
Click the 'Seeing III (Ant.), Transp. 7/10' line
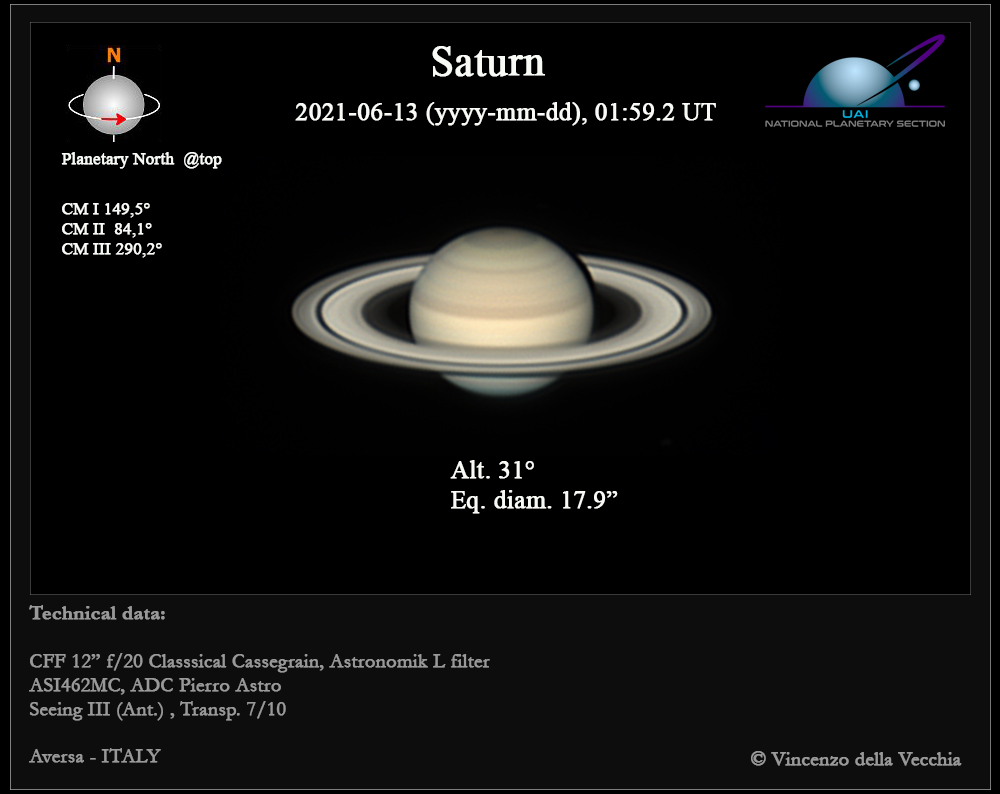point(158,709)
